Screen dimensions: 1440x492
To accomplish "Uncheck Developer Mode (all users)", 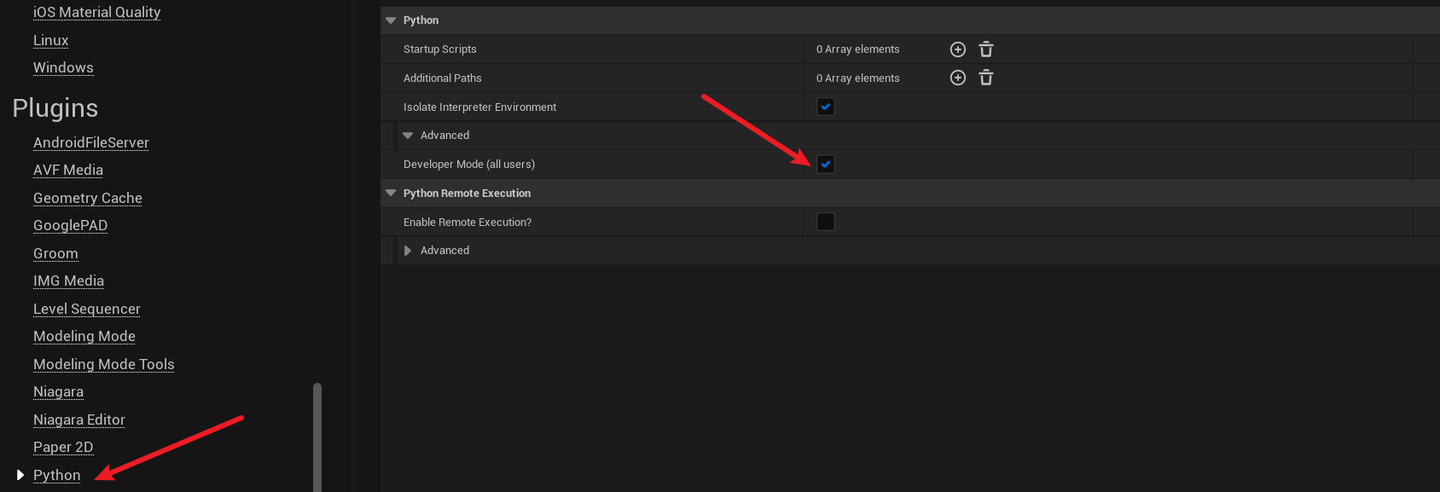I will (825, 164).
